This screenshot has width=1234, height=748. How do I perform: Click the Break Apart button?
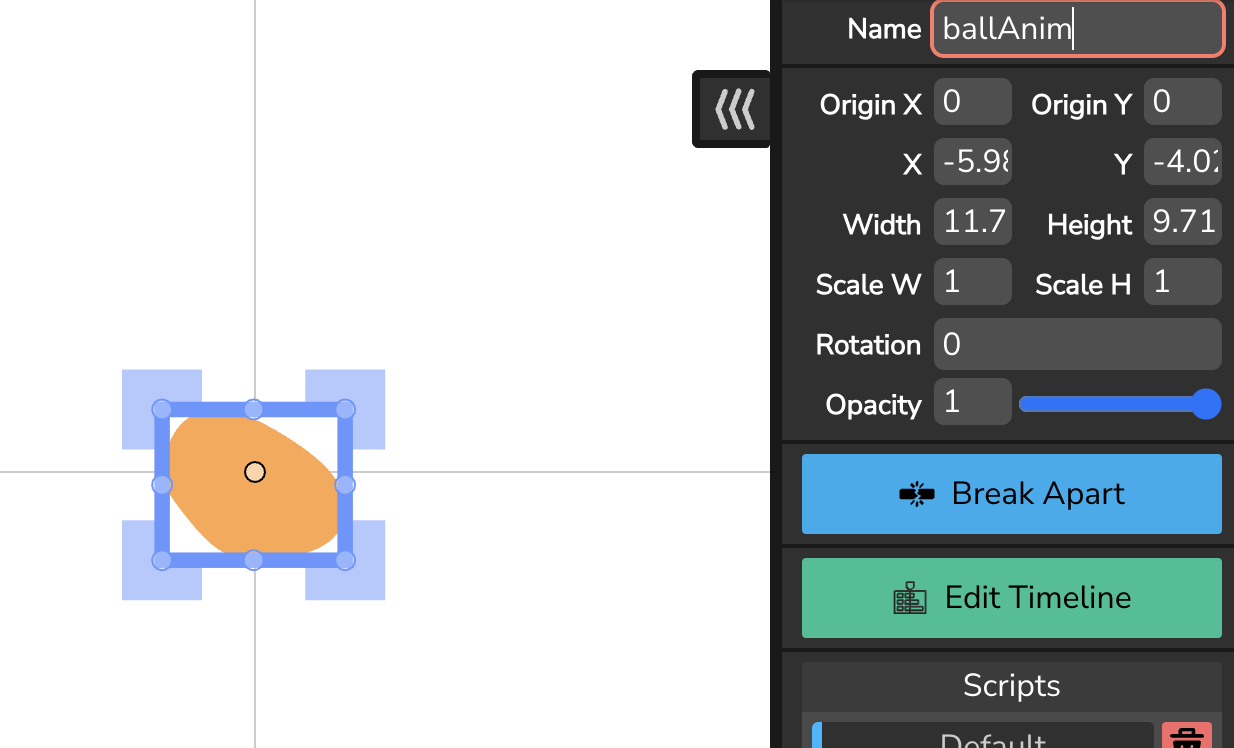(x=1012, y=494)
